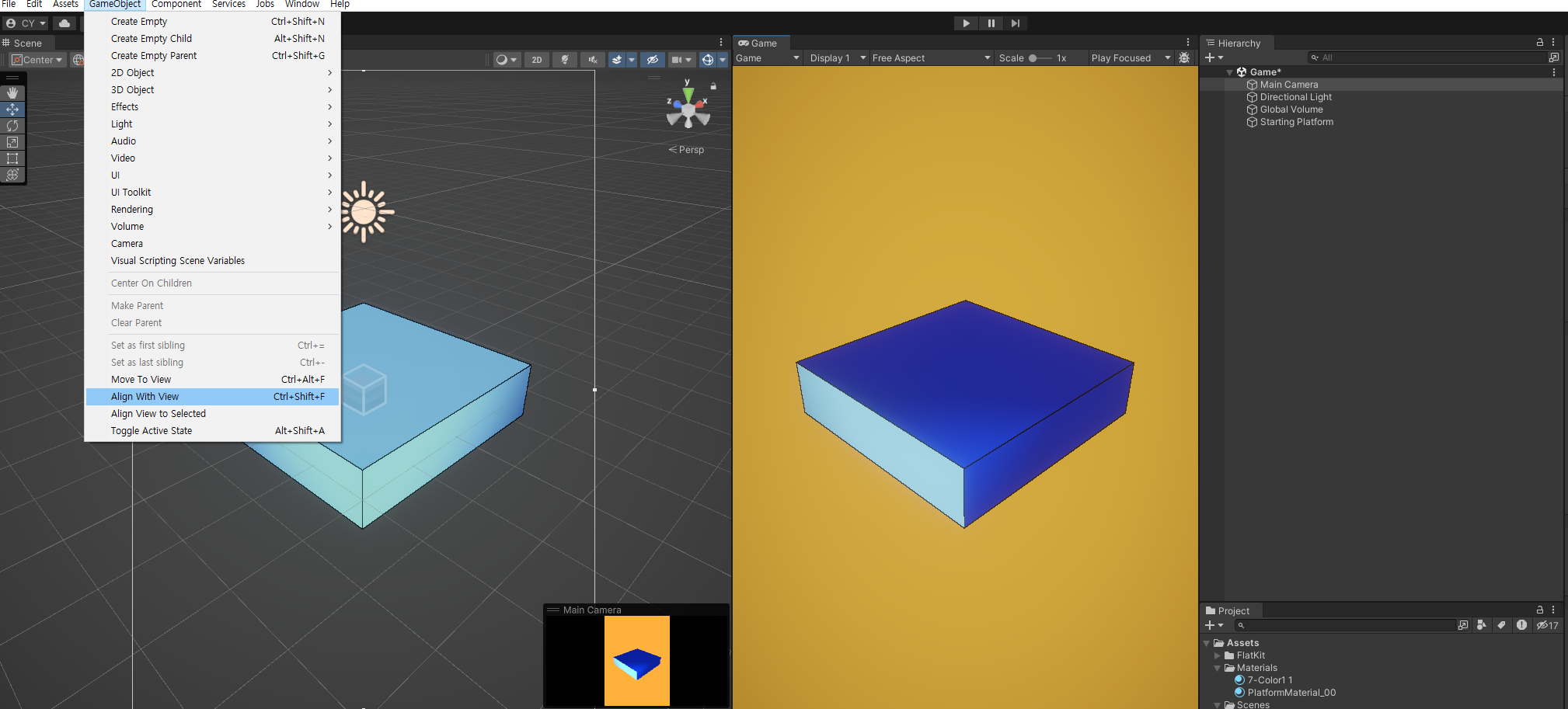Open the Scene effects dropdown arrow
The height and width of the screenshot is (709, 1568).
click(x=632, y=60)
